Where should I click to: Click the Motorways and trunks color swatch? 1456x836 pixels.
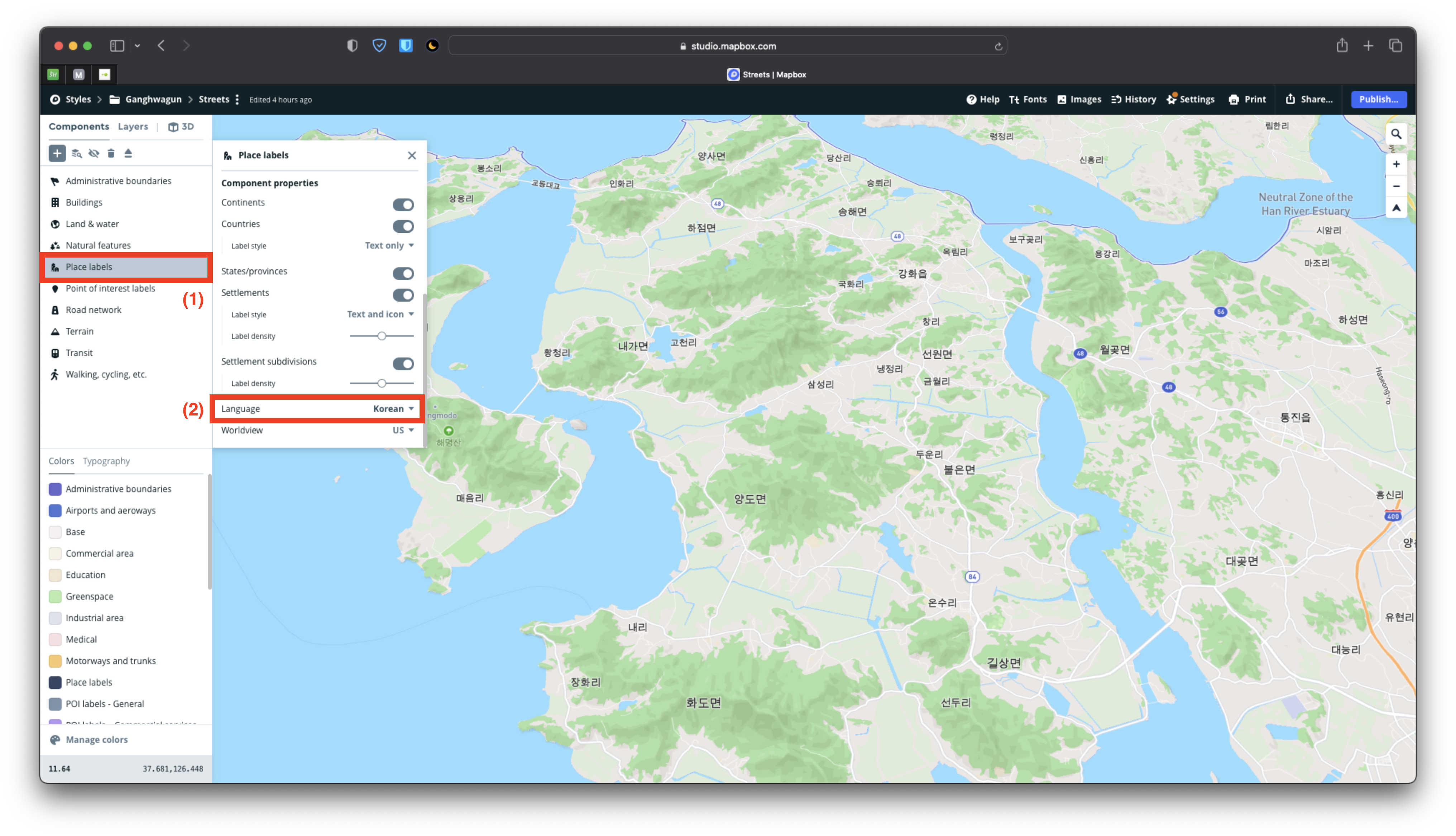tap(55, 661)
